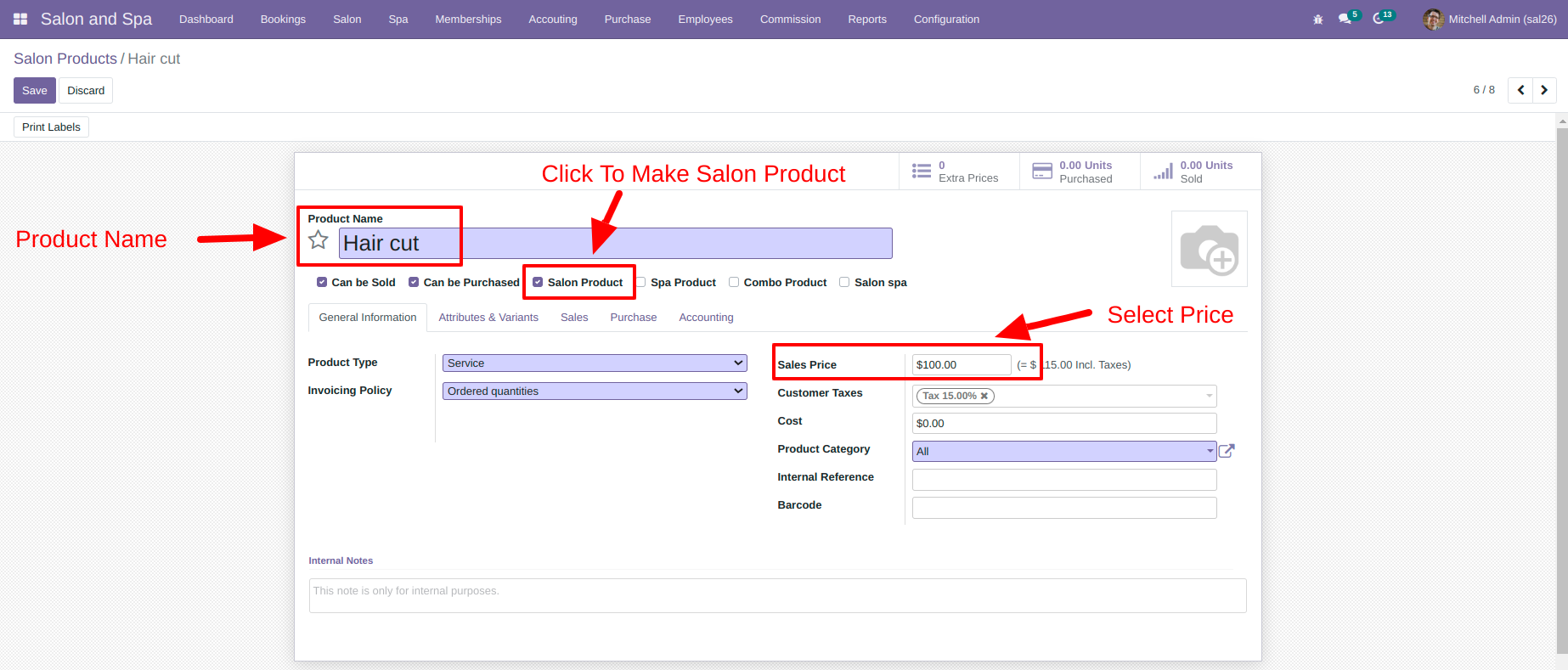The height and width of the screenshot is (670, 1568).
Task: Focus the Internal Notes text field
Action: (x=777, y=595)
